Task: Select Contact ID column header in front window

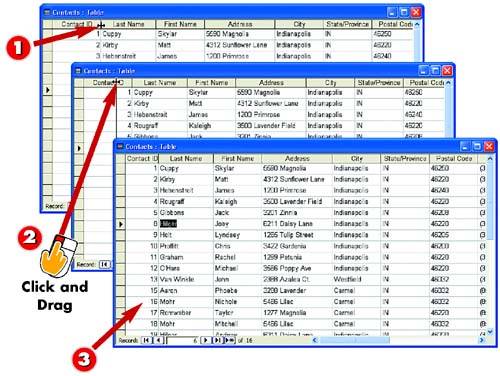Action: (142, 159)
